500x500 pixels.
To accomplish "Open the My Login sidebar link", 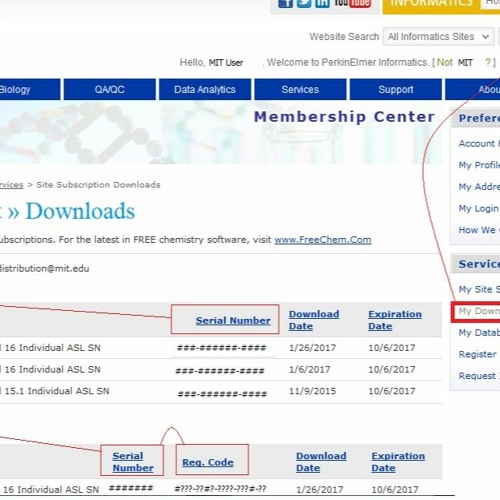I will click(x=479, y=208).
